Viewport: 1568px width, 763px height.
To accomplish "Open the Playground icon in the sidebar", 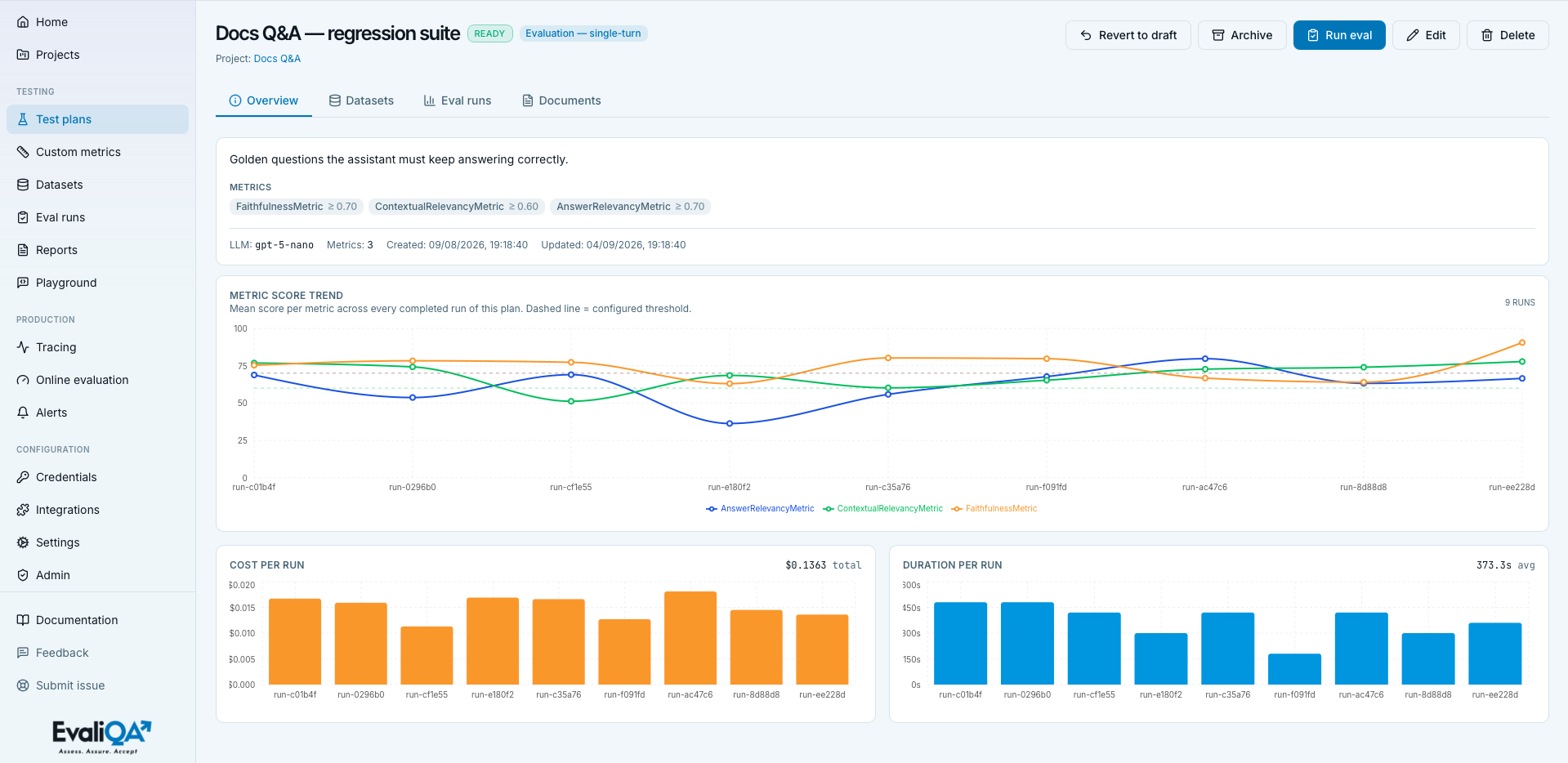I will coord(23,283).
